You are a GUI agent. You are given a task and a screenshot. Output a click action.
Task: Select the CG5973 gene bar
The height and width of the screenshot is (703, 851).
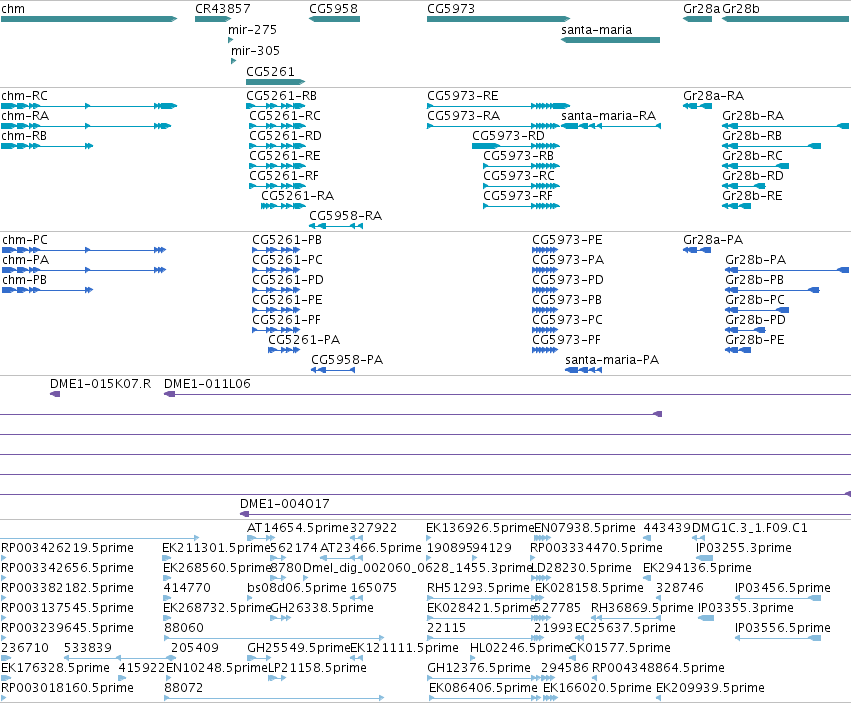point(499,19)
